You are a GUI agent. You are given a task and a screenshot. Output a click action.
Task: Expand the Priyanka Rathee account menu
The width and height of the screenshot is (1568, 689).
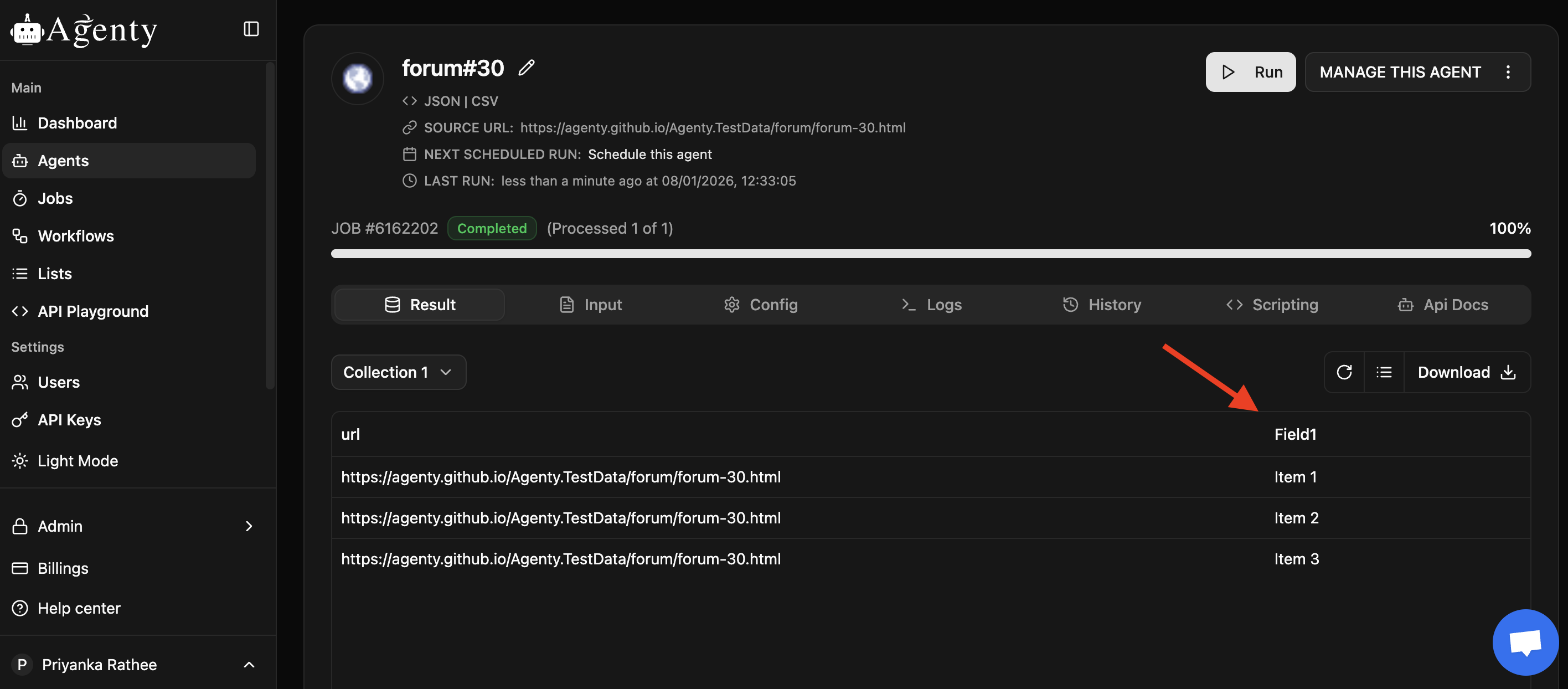[x=249, y=665]
